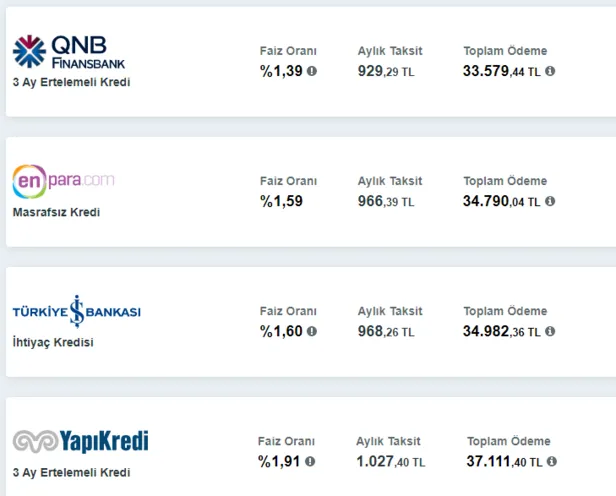Select the Enpara.com logo
Viewport: 616px width, 496px height.
63,181
